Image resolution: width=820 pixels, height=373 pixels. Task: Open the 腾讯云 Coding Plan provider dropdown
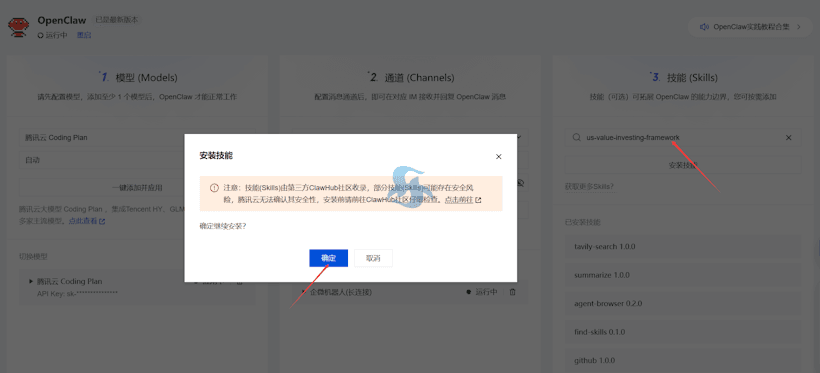coord(138,138)
